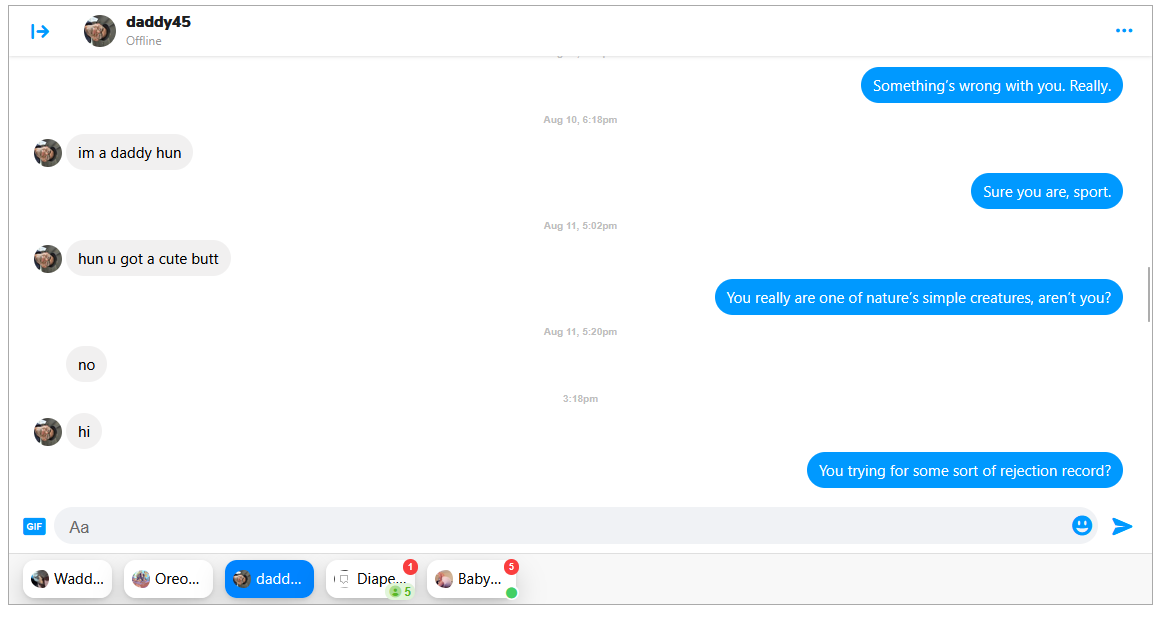Image resolution: width=1165 pixels, height=618 pixels.
Task: Click avatar next to "hi" message
Action: coord(48,432)
